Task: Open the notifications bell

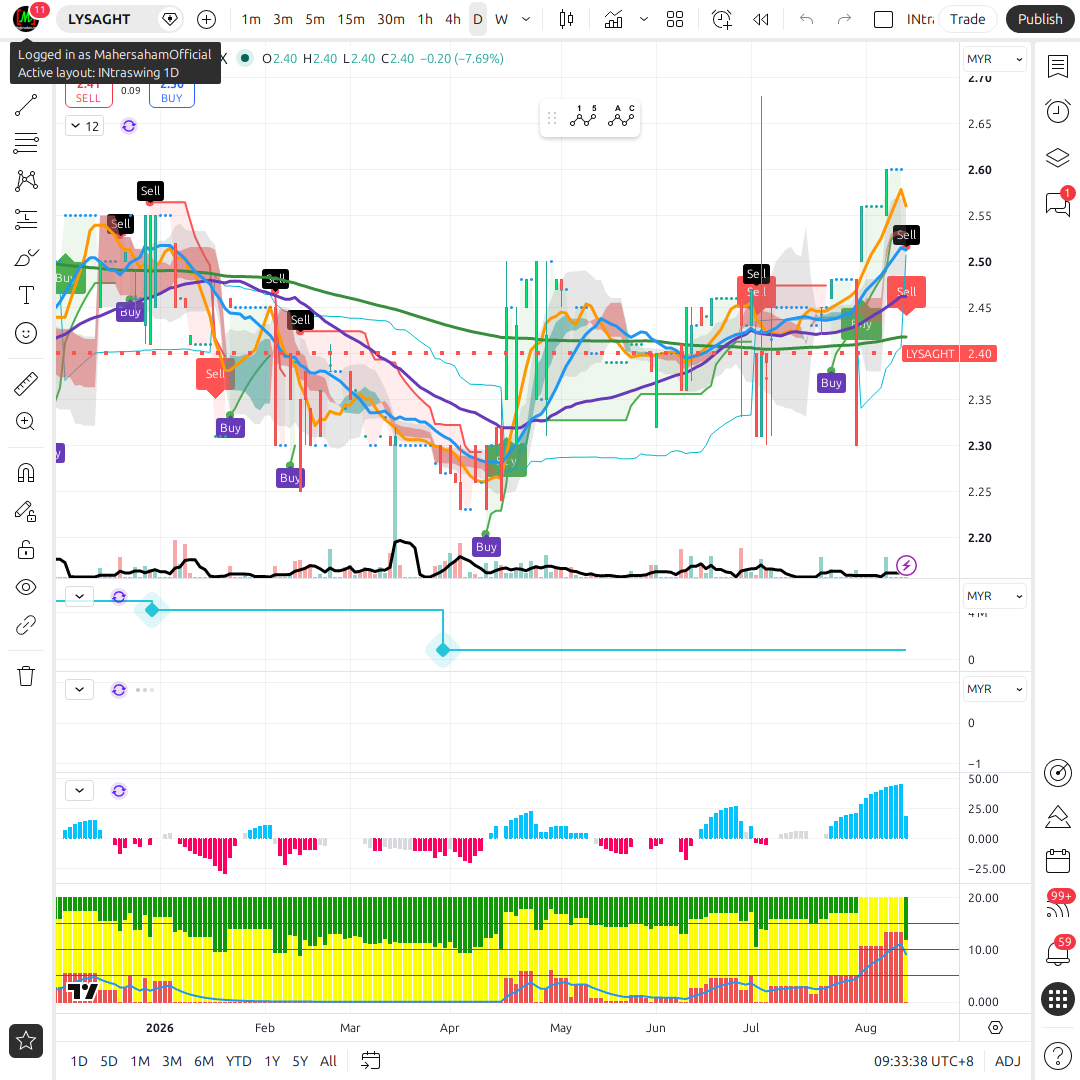Action: tap(1058, 953)
